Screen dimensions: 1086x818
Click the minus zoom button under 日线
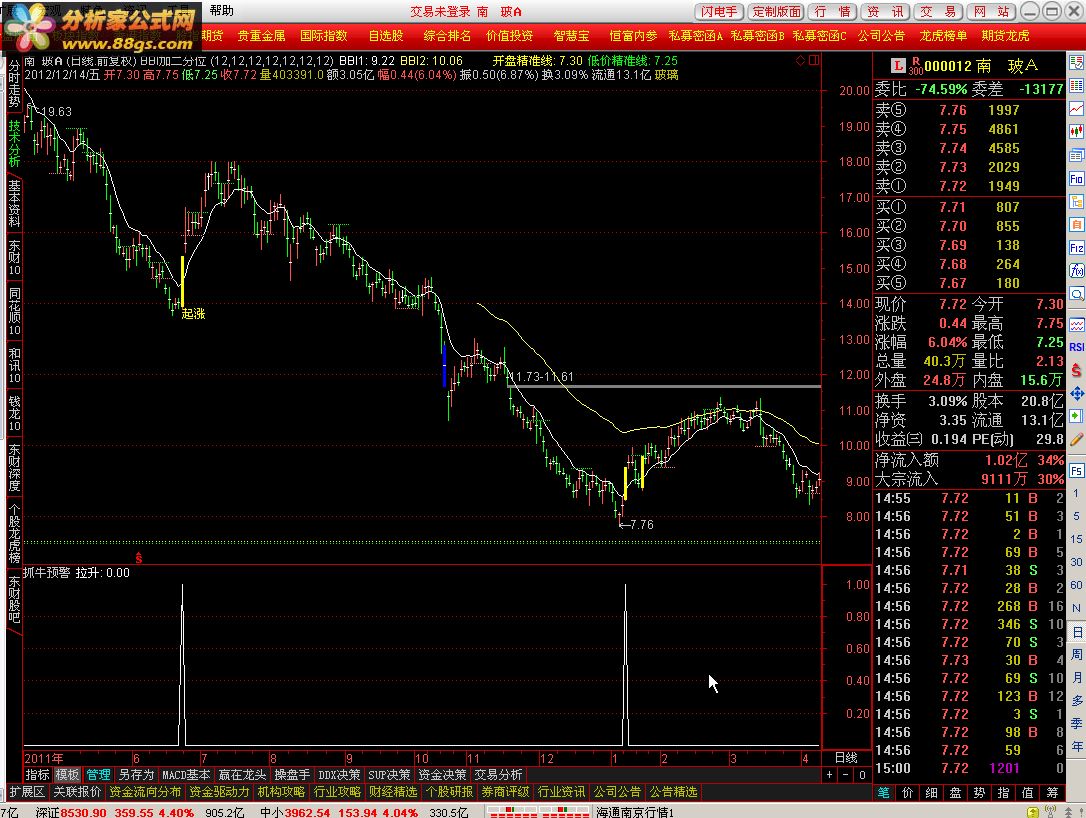[x=846, y=774]
